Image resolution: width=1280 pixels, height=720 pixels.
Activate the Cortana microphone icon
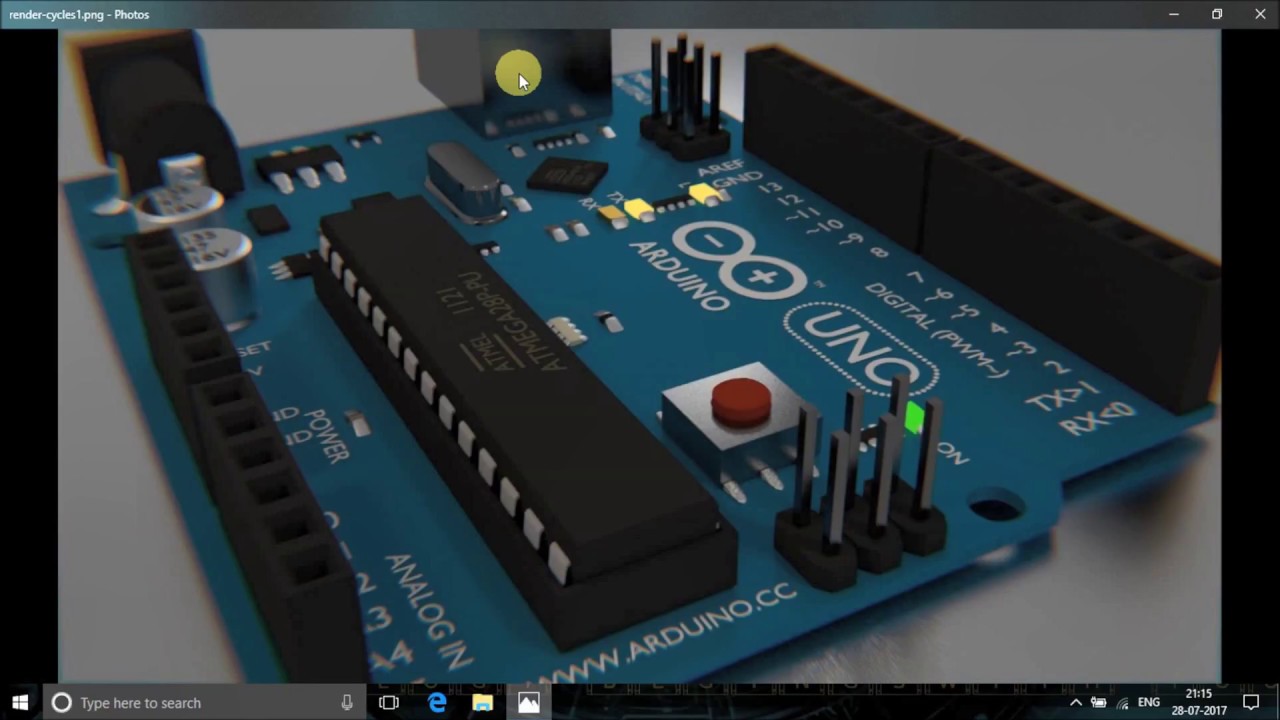(x=346, y=703)
